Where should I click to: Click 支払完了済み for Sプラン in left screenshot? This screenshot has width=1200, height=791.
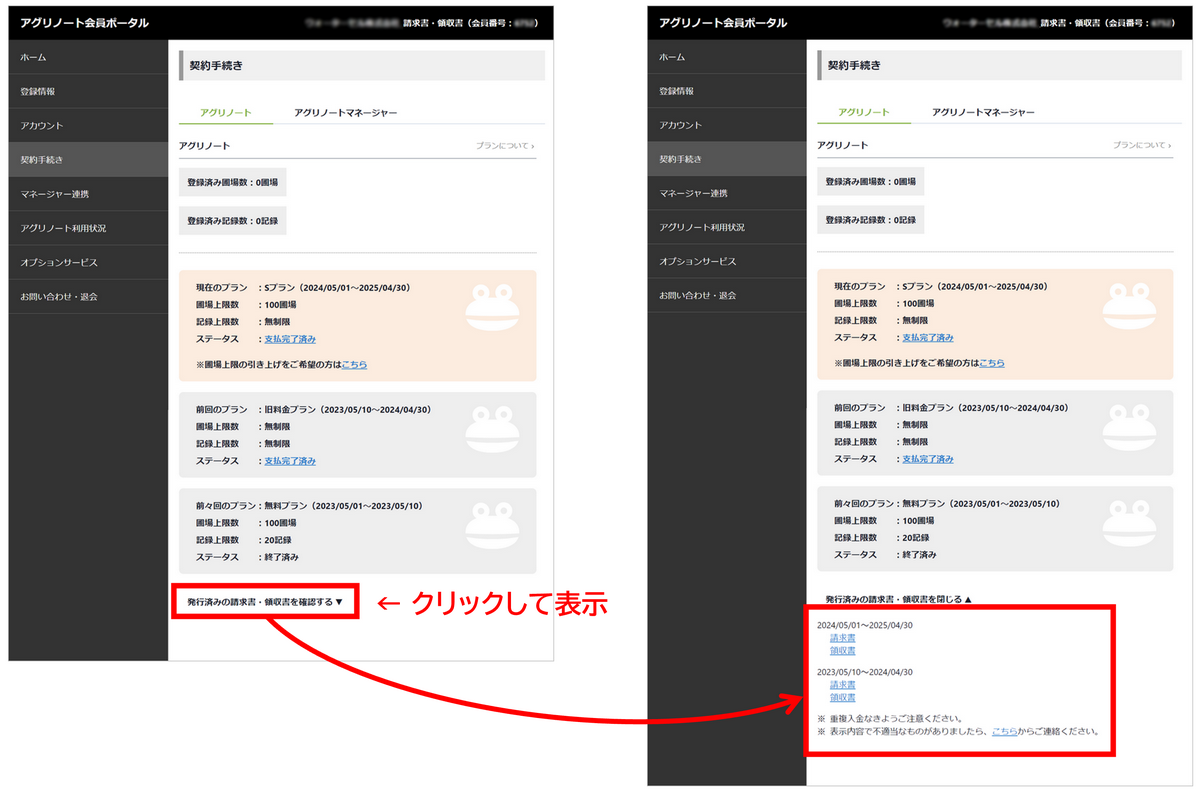tap(290, 339)
